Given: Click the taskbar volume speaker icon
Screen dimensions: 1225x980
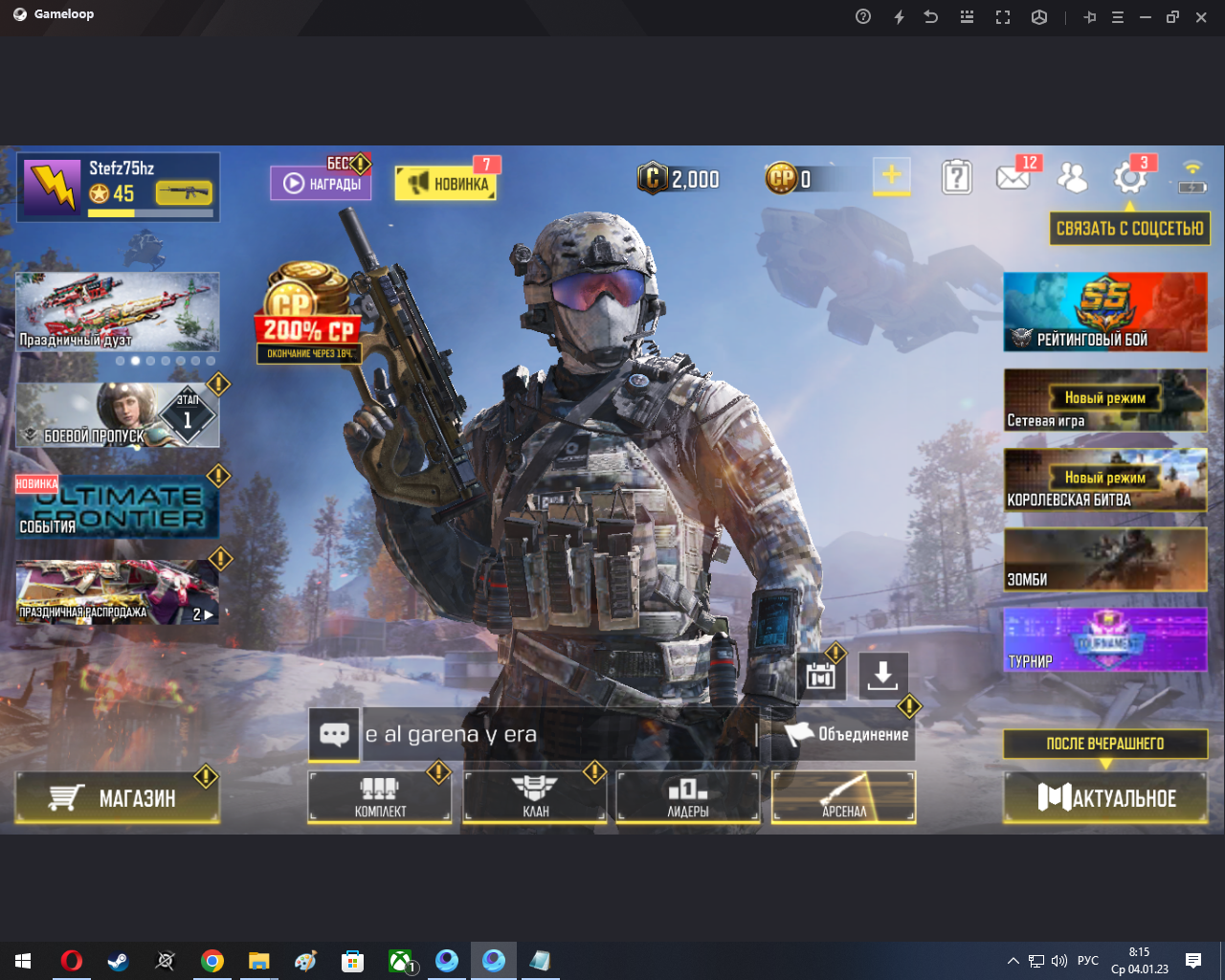Looking at the screenshot, I should (1058, 961).
